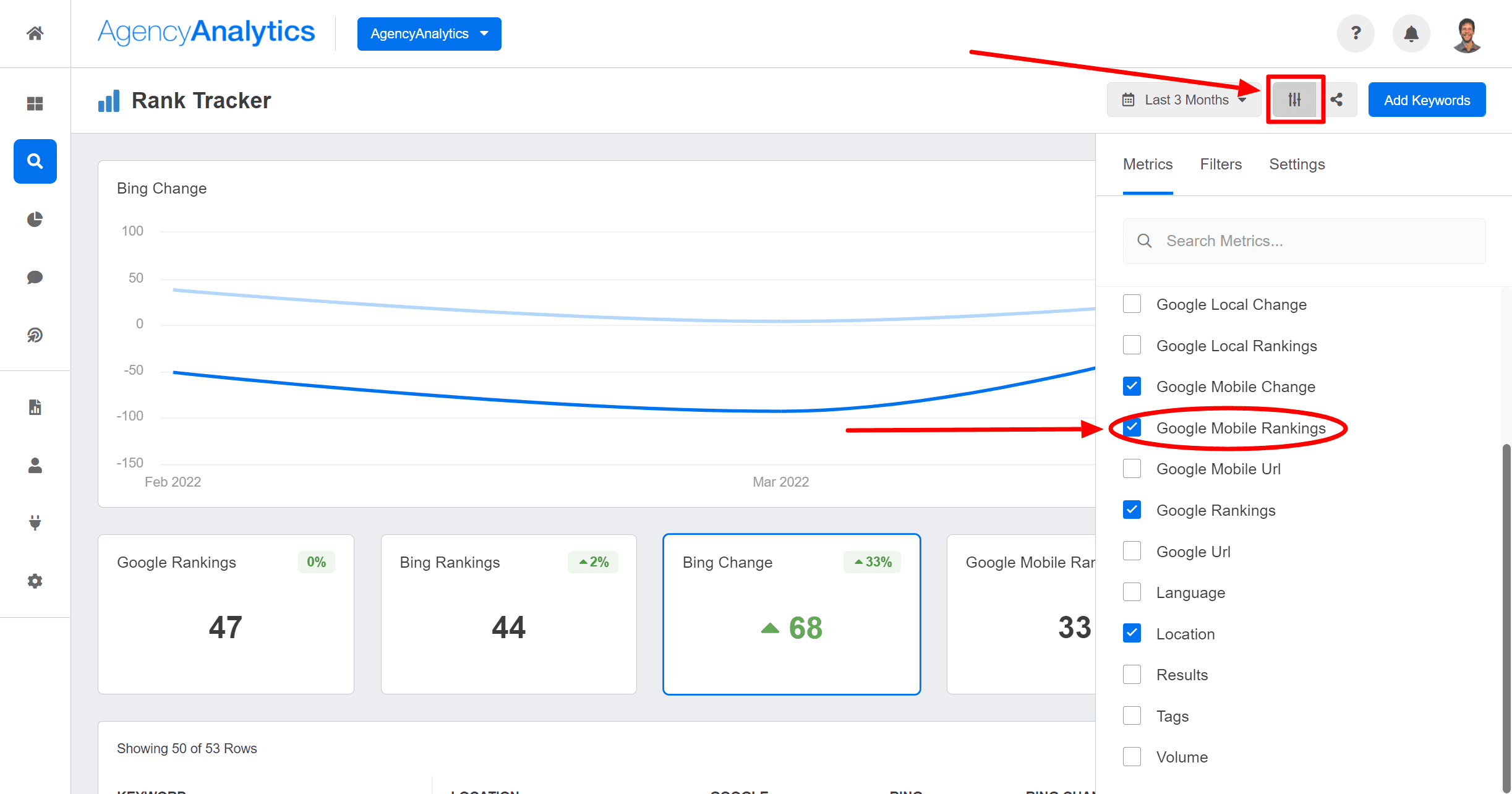The height and width of the screenshot is (794, 1512).
Task: Click the notifications bell icon
Action: 1411,33
